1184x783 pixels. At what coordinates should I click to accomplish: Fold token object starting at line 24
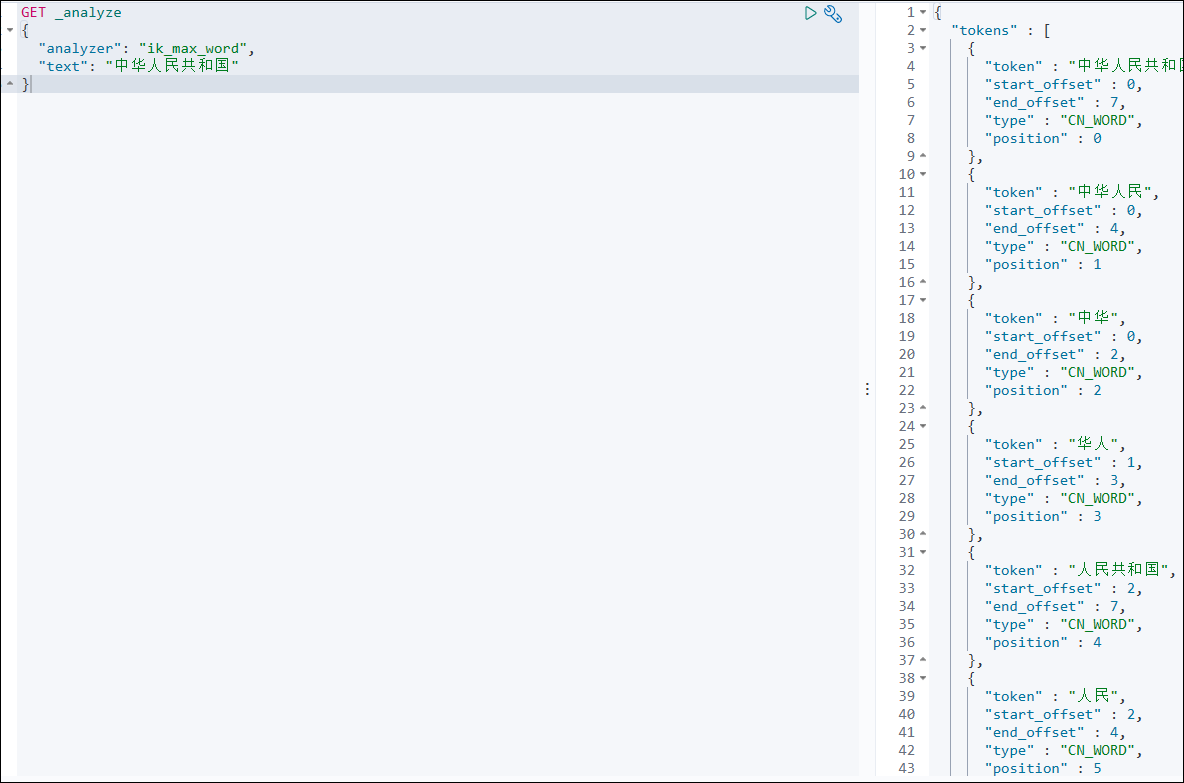coord(923,427)
